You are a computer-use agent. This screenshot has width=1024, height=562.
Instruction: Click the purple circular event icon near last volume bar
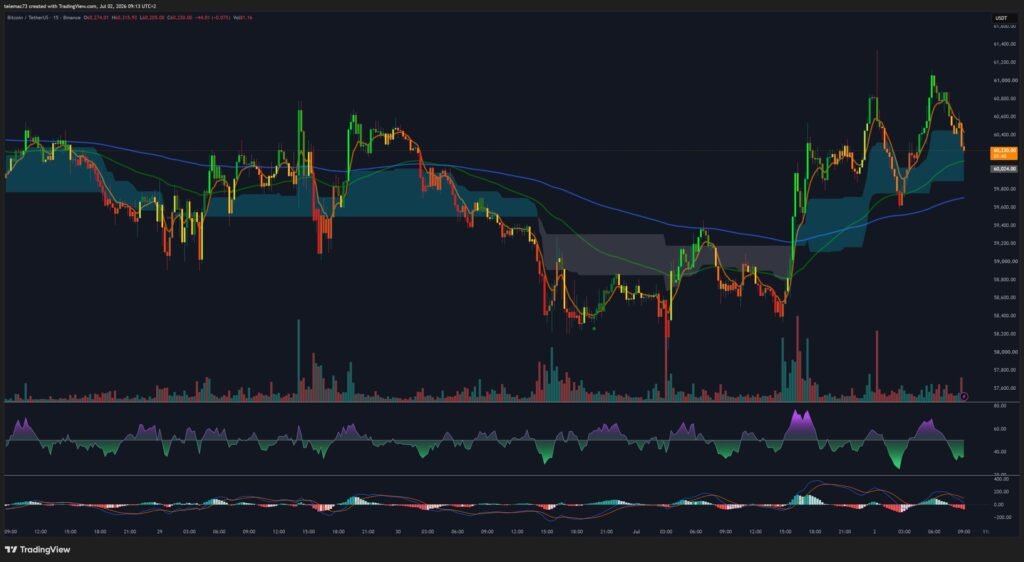click(x=965, y=396)
